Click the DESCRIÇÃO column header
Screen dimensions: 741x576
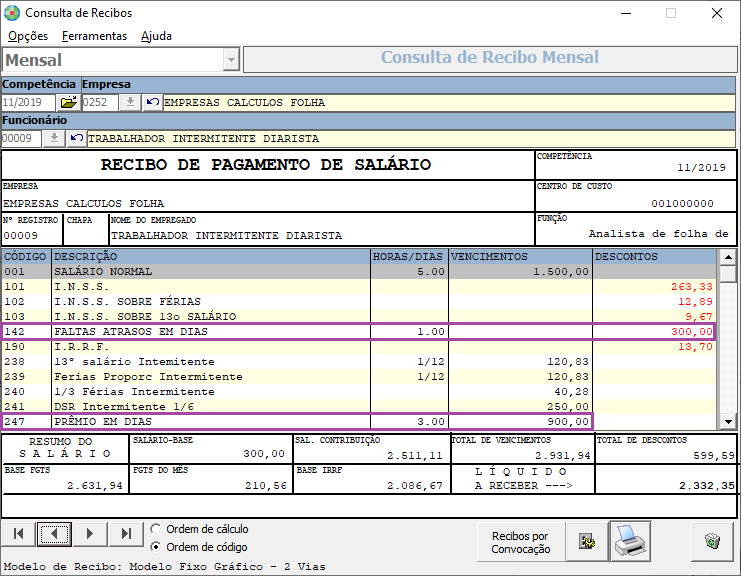tap(211, 257)
